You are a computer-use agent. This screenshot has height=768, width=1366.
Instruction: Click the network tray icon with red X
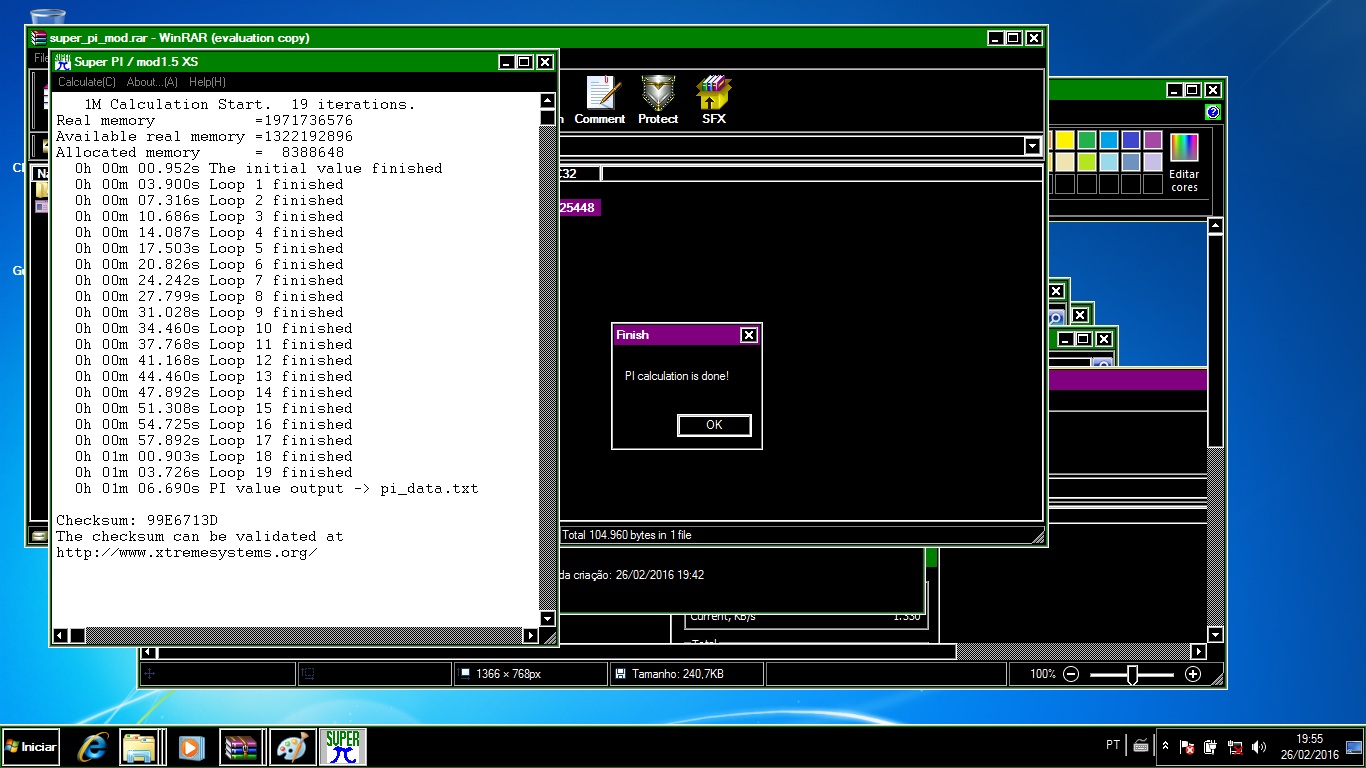coord(1235,747)
